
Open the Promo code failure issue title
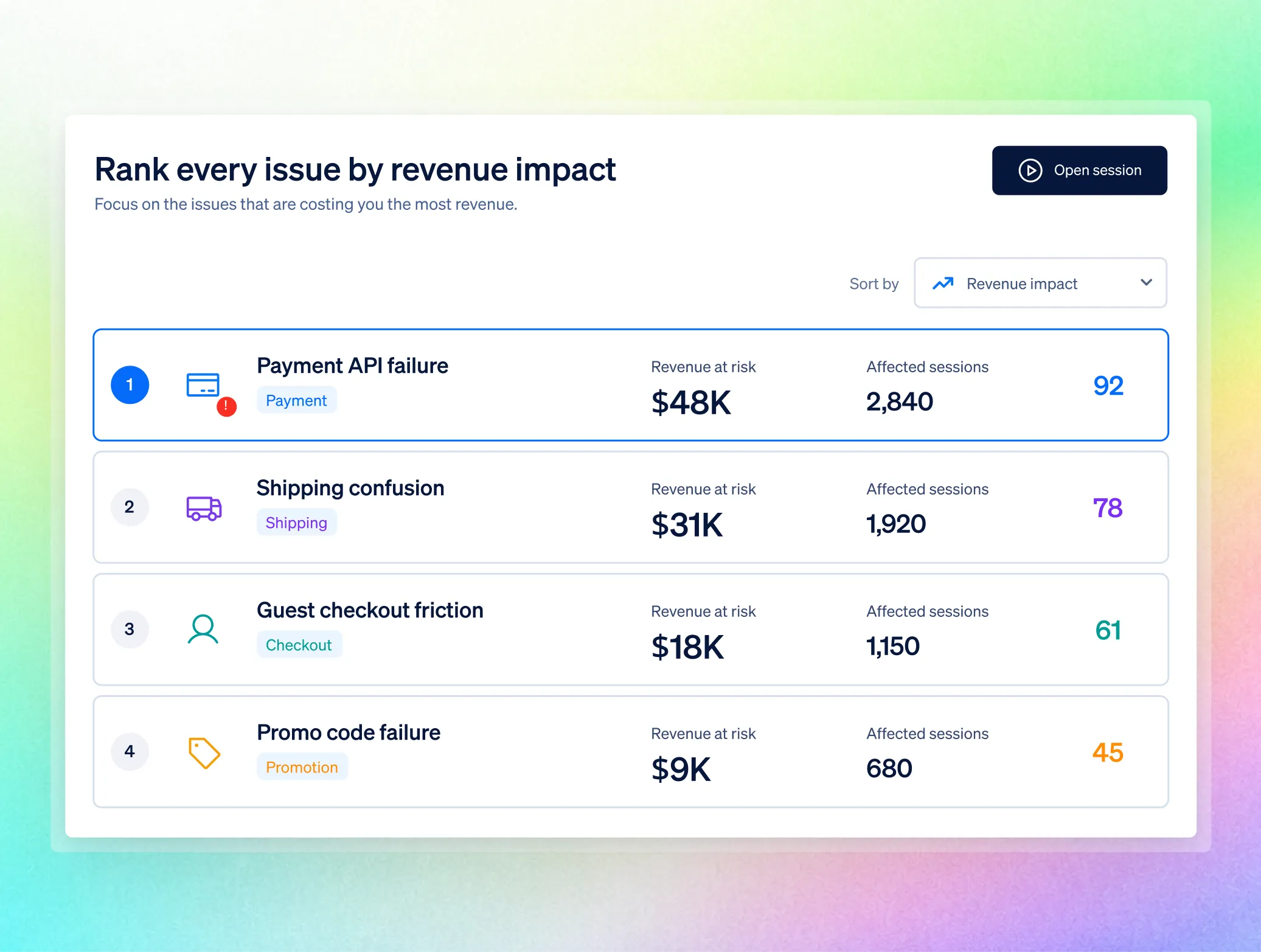(x=349, y=732)
